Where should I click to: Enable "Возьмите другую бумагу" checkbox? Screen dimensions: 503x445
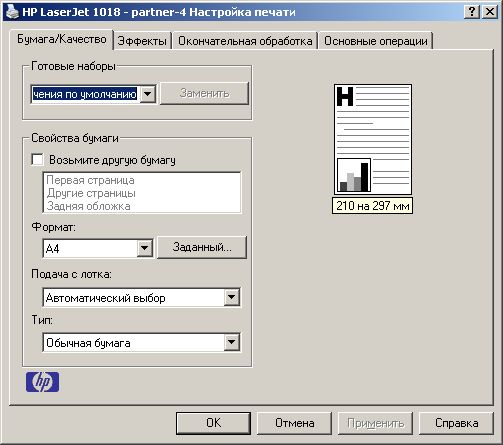[x=37, y=160]
